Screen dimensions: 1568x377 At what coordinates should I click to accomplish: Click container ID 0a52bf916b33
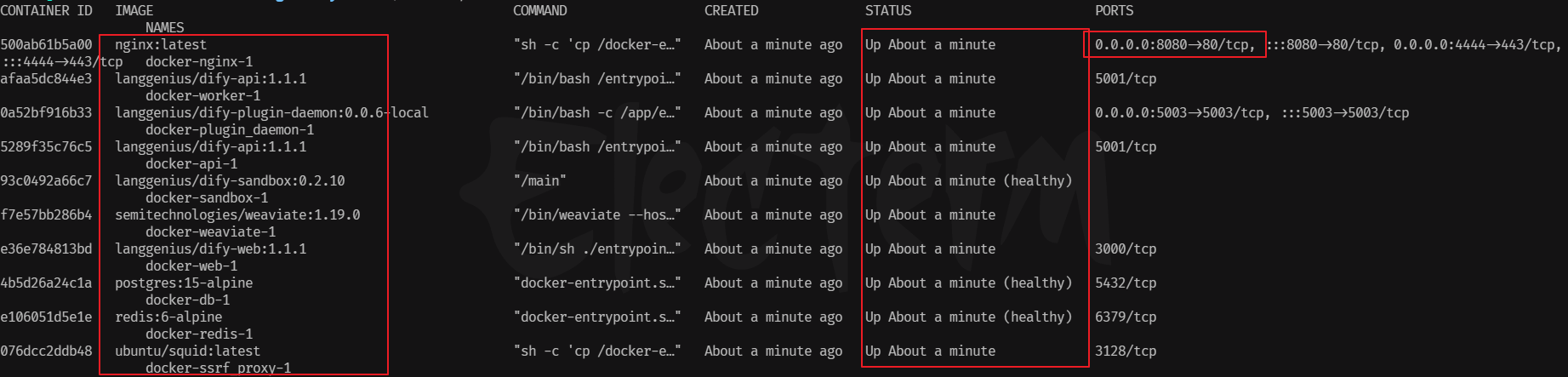click(x=46, y=113)
